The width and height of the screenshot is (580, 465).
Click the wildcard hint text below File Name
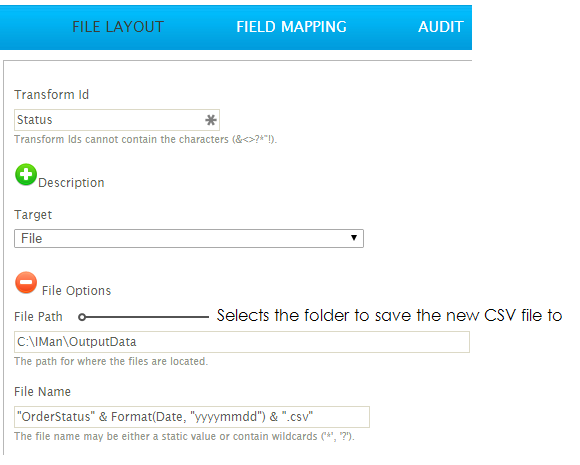(x=184, y=437)
